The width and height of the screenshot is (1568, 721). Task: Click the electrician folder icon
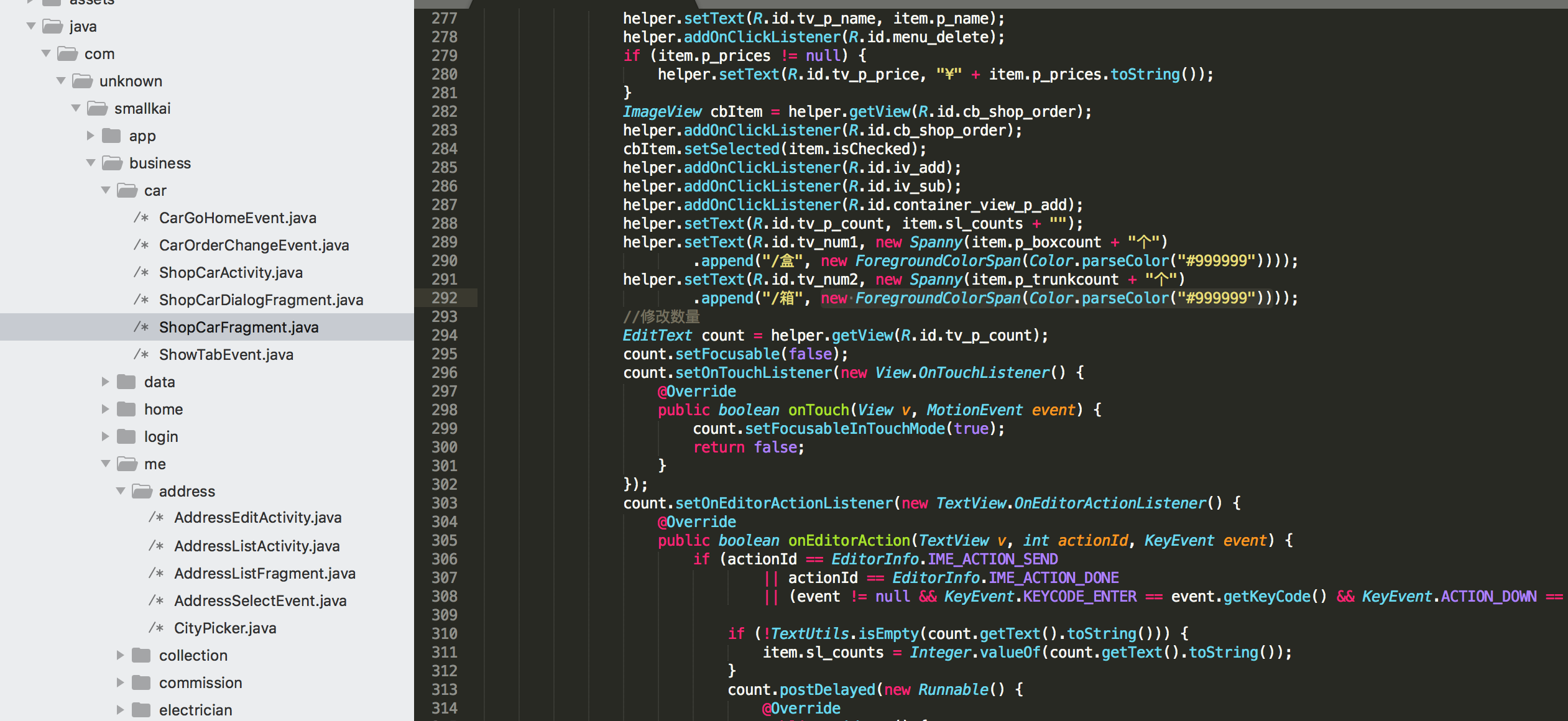[142, 710]
